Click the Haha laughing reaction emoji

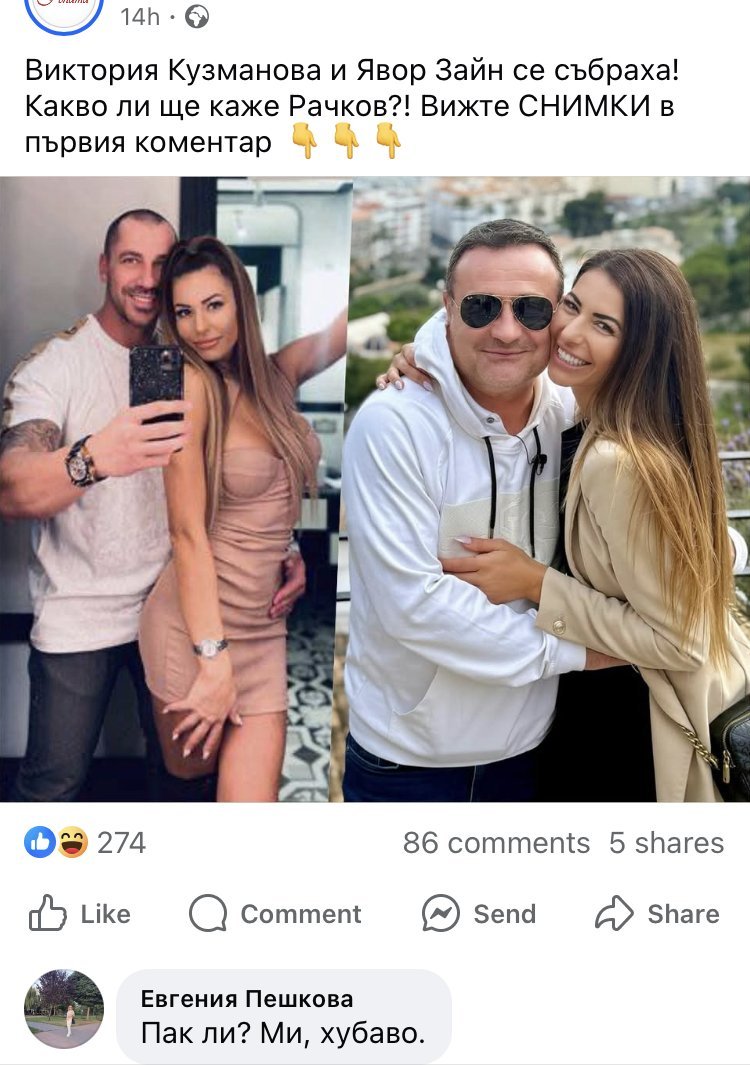tap(72, 843)
